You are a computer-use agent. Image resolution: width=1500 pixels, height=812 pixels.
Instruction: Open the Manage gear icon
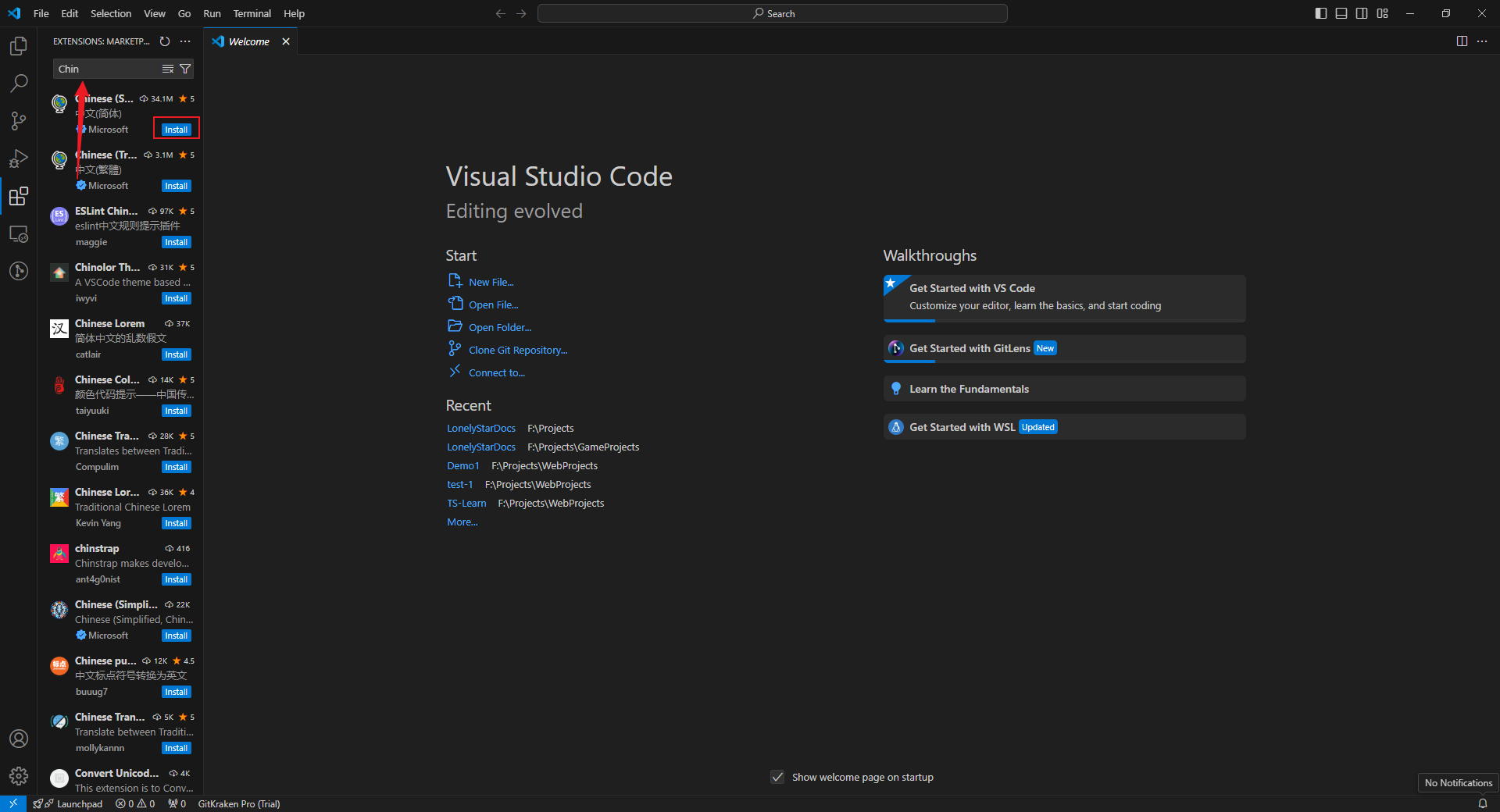tap(19, 776)
